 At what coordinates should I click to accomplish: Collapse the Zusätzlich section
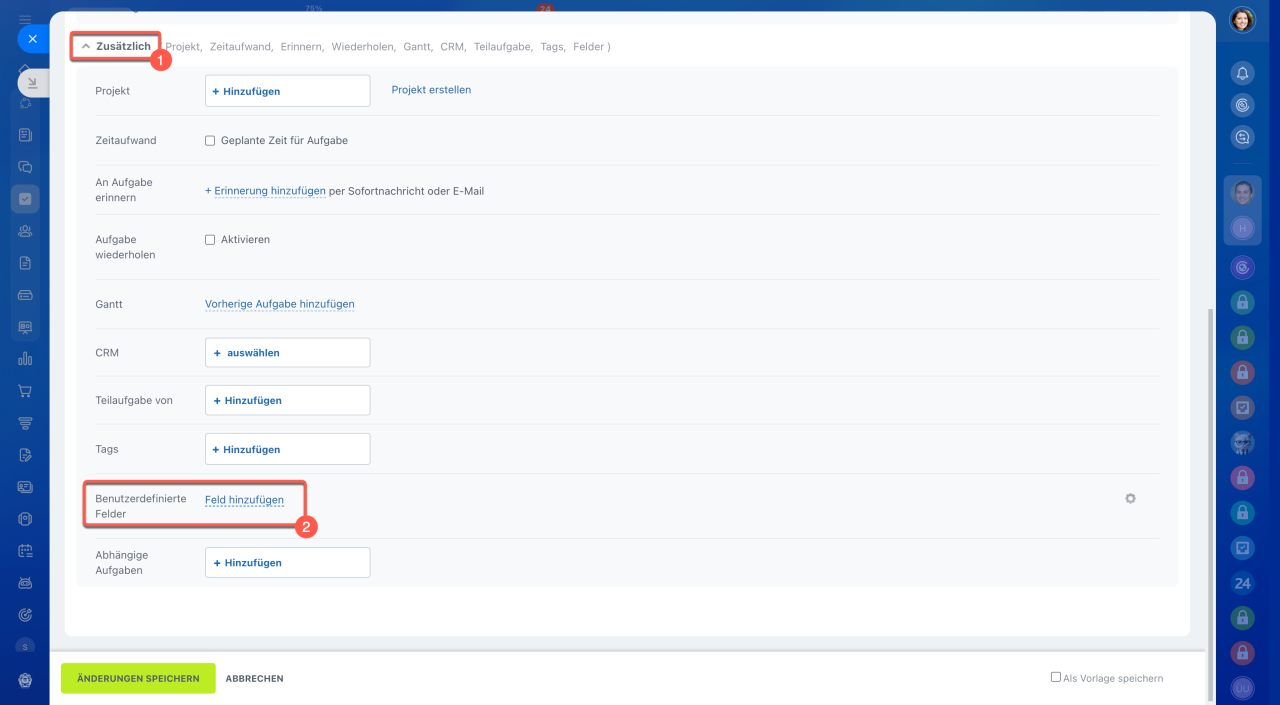[x=116, y=46]
